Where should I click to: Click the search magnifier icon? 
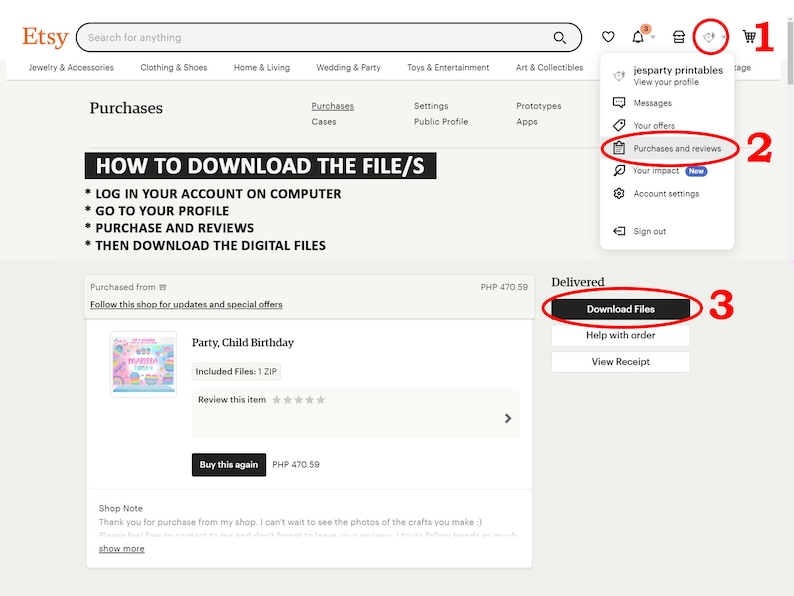[560, 37]
